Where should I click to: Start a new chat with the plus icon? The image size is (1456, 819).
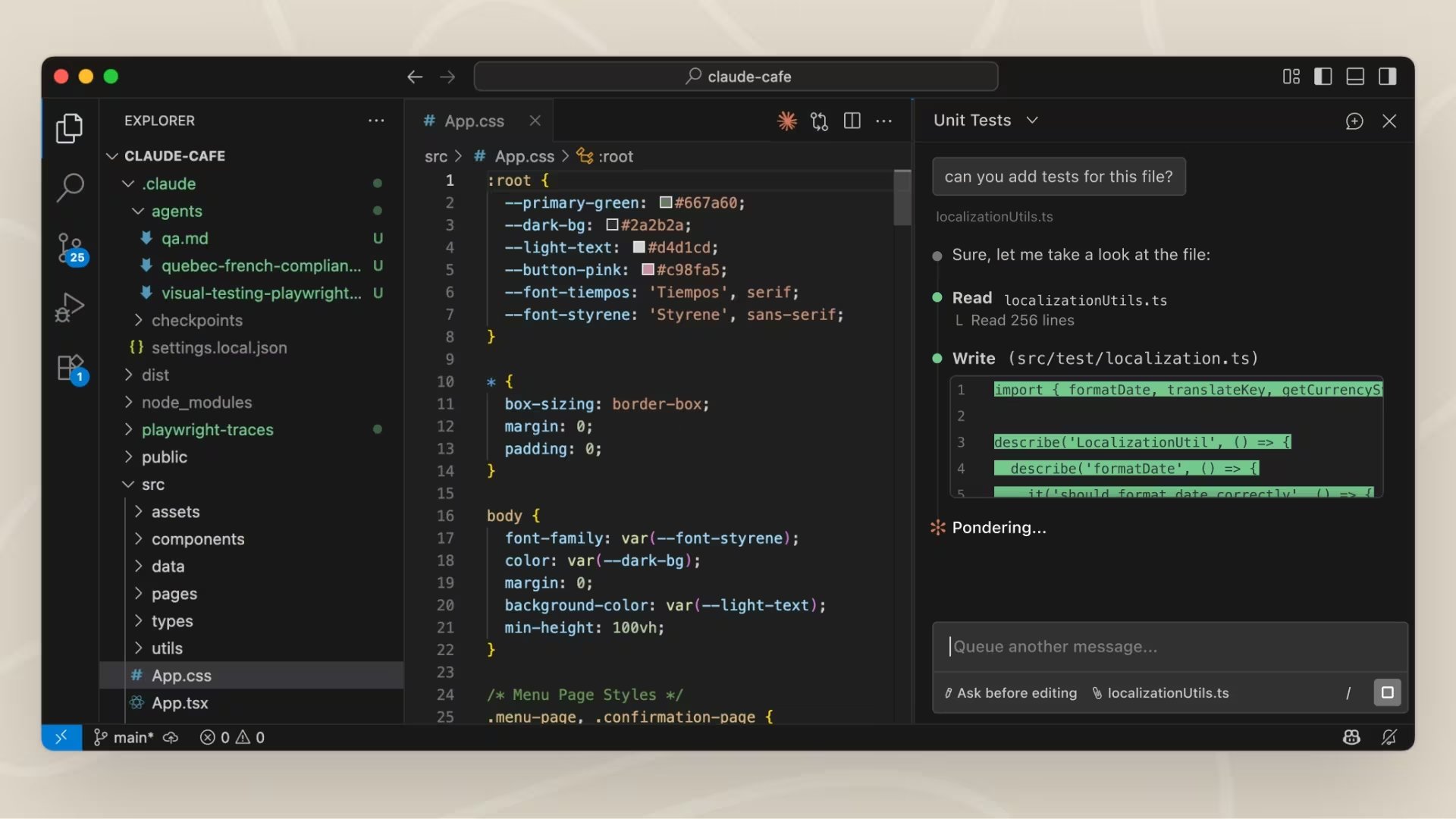(x=1354, y=121)
